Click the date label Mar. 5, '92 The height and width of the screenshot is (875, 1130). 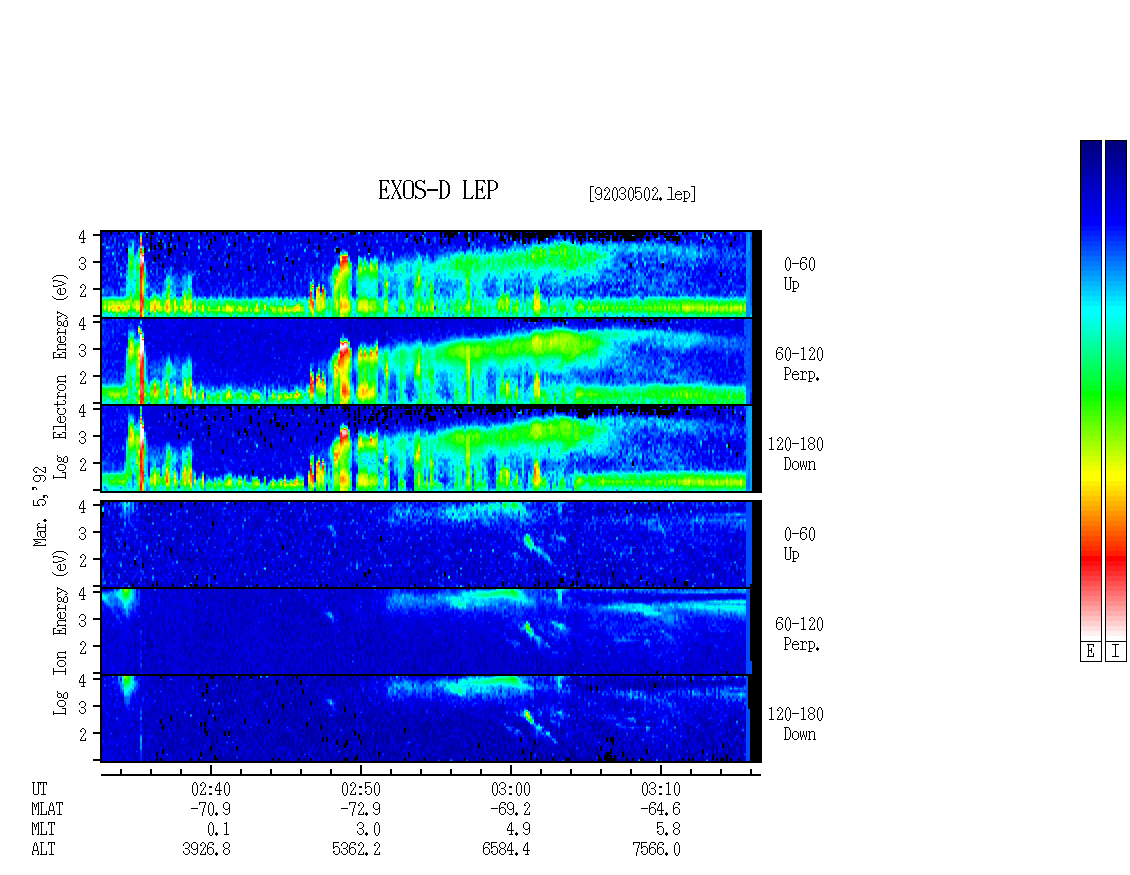click(40, 506)
